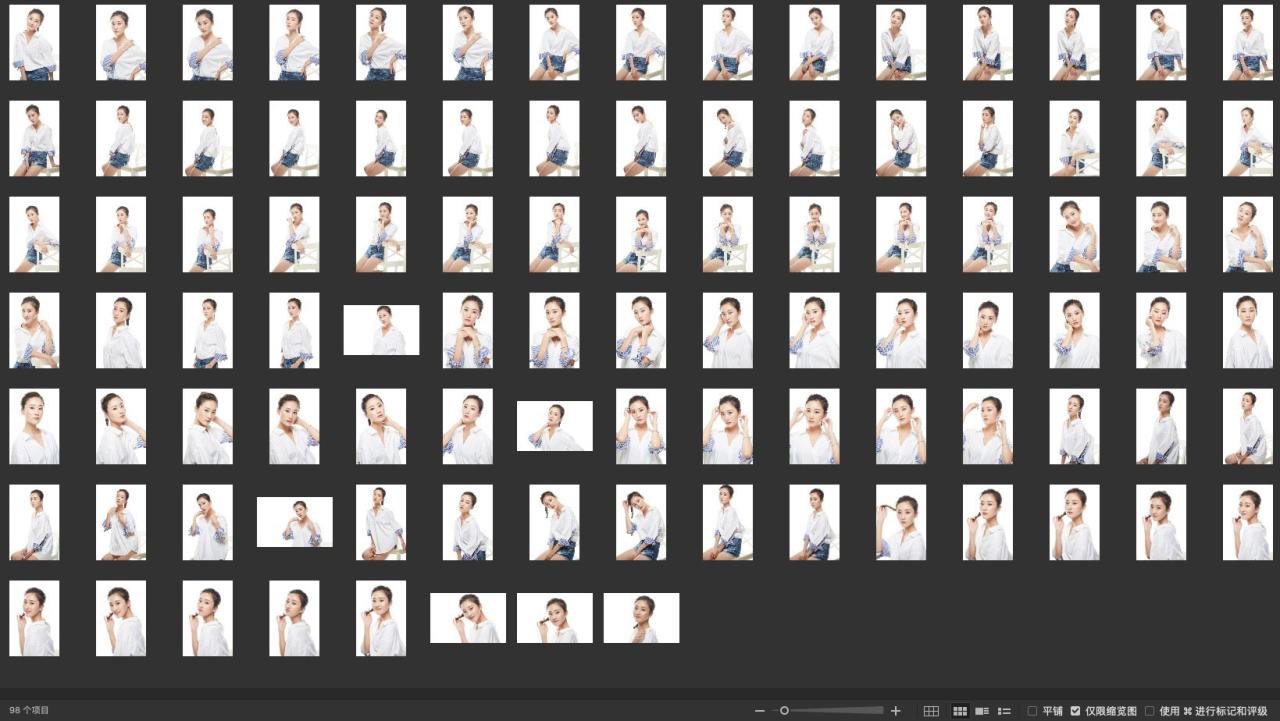
Task: Click the minus icon to shrink thumbnails
Action: (x=760, y=711)
